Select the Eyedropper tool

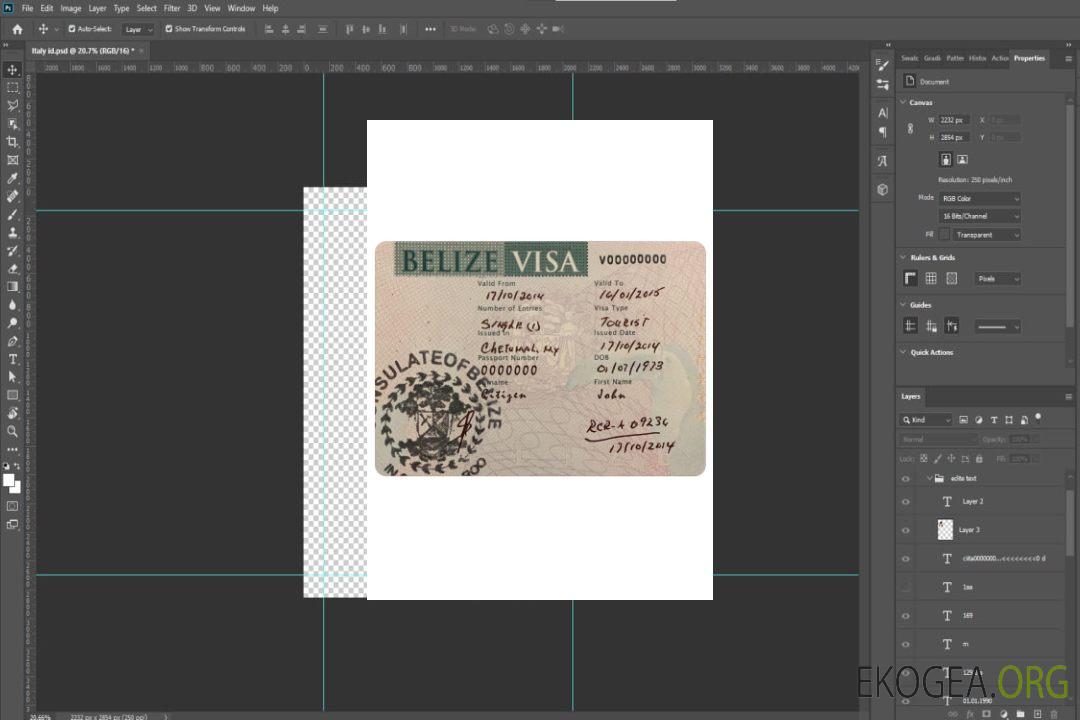click(12, 178)
